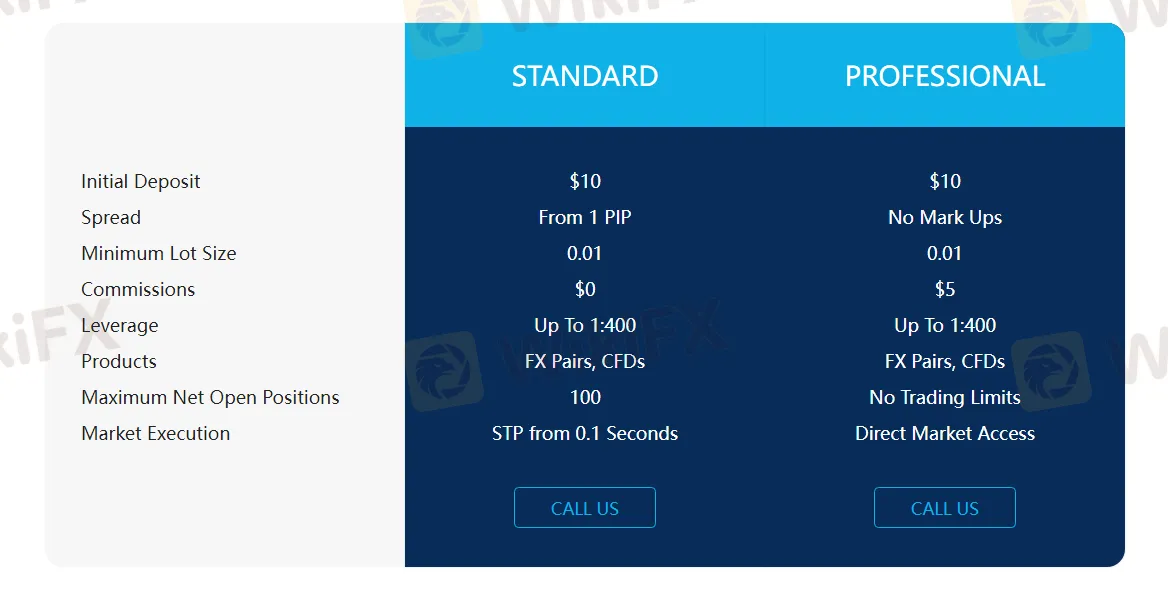Select No Trading Limits under PROFESSIONAL
The height and width of the screenshot is (599, 1168).
(944, 397)
